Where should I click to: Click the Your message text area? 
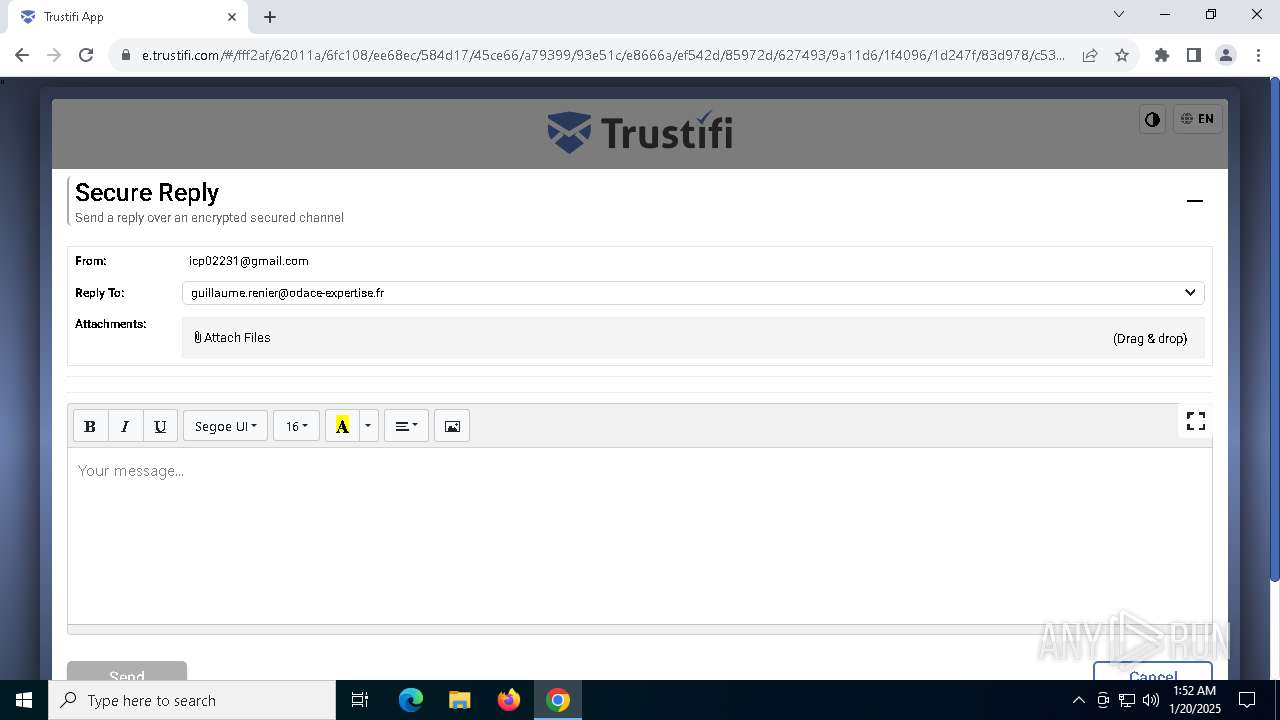pos(640,536)
